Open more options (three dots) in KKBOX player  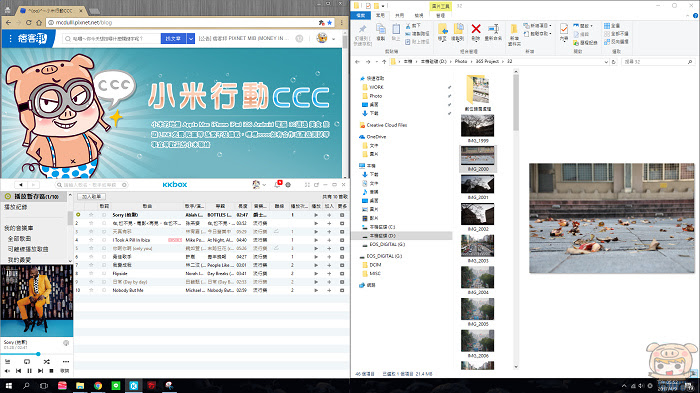tap(66, 361)
